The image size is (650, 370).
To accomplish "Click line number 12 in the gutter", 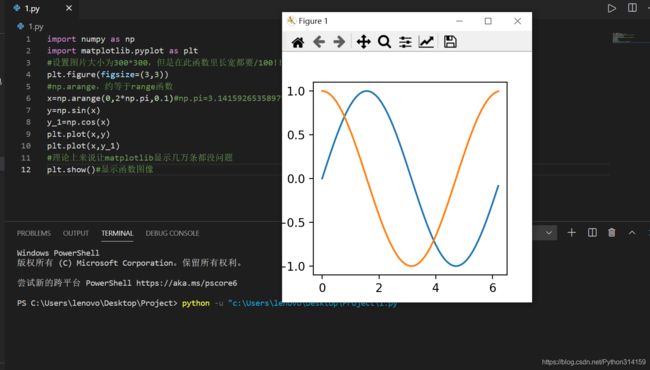I will click(x=26, y=169).
